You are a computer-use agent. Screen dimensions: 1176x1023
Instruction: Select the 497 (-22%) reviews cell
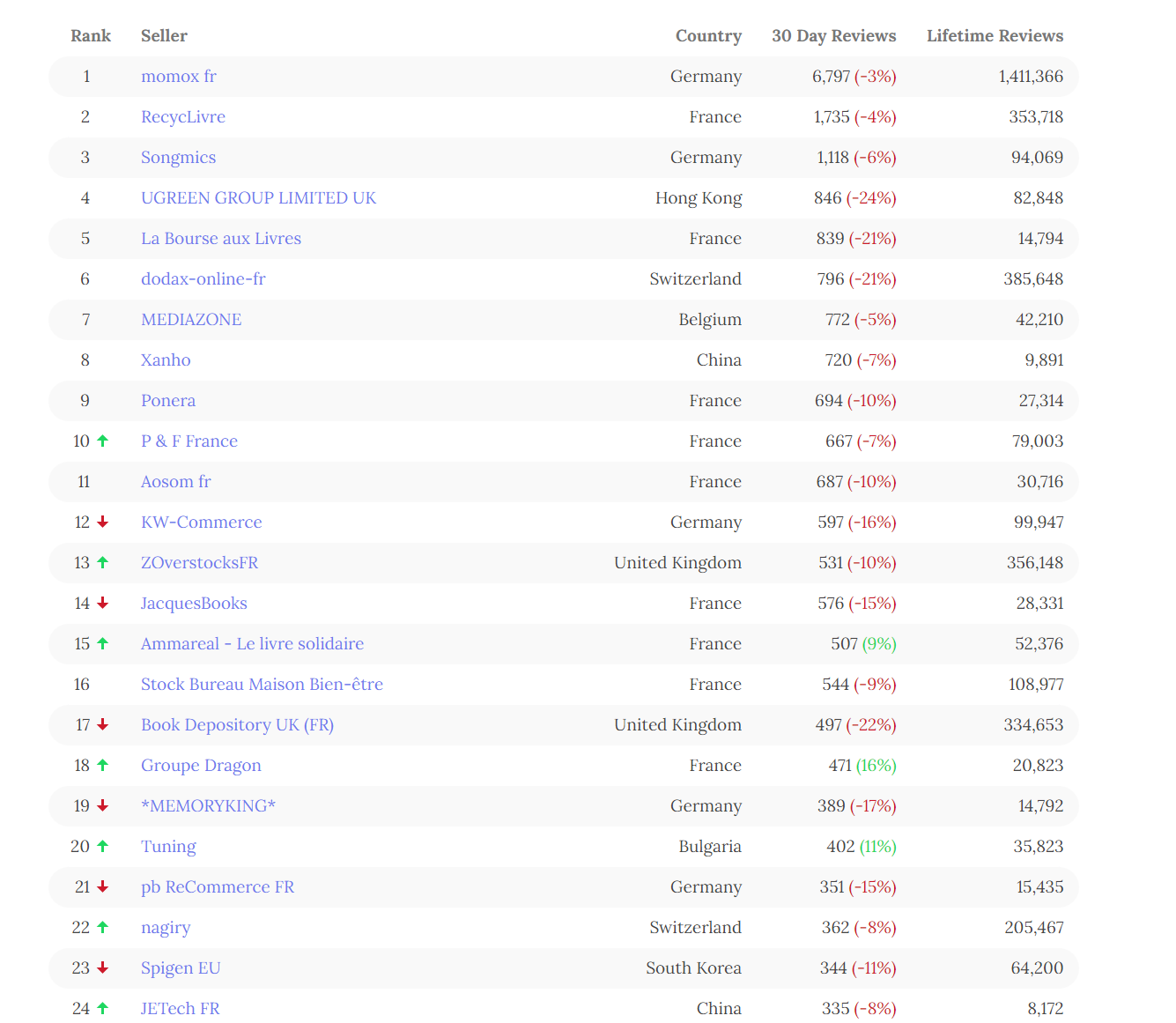click(x=855, y=725)
